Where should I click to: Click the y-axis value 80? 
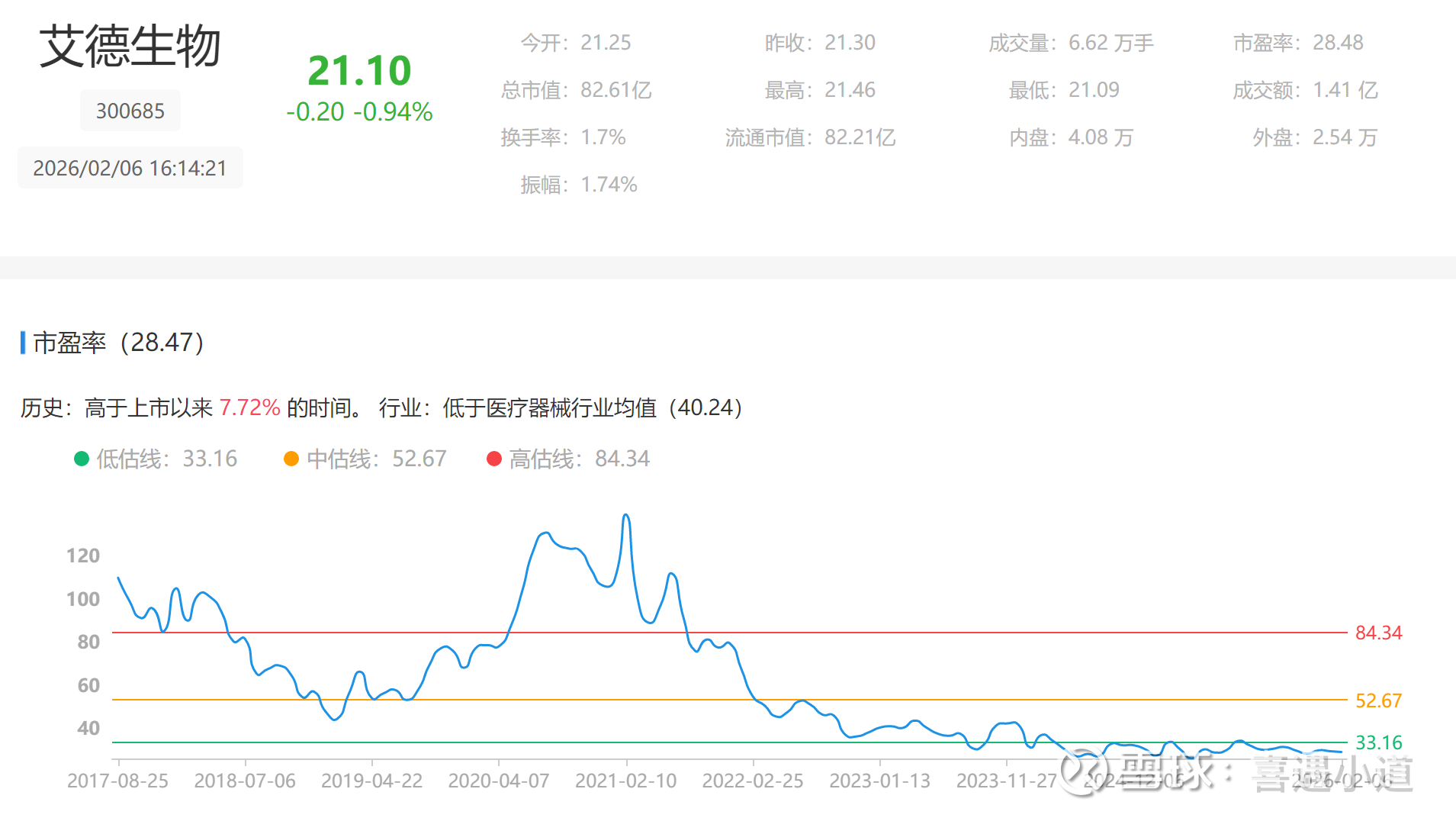click(88, 642)
